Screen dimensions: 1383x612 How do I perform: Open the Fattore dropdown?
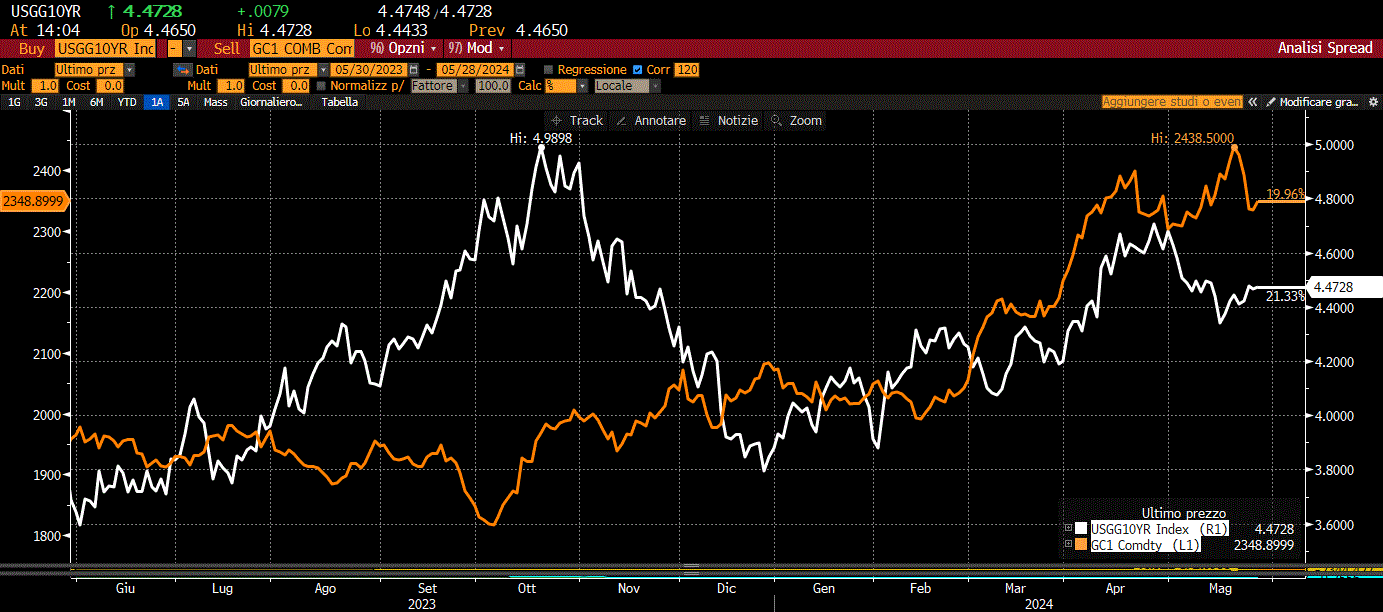click(462, 86)
